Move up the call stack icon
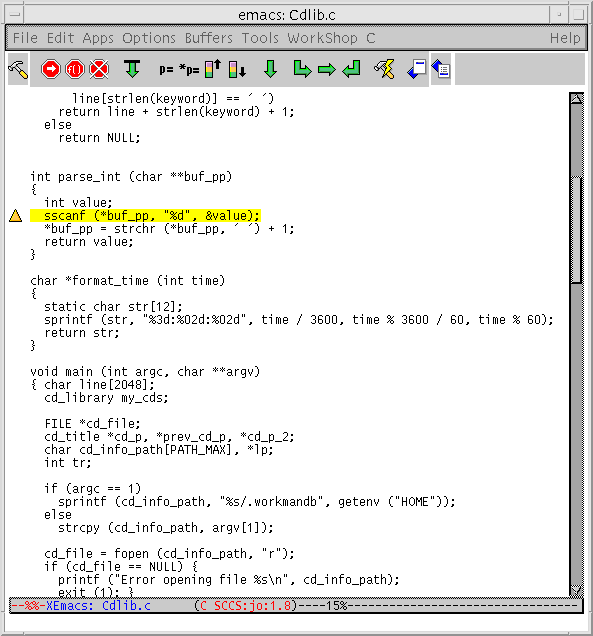The image size is (593, 636). (213, 69)
